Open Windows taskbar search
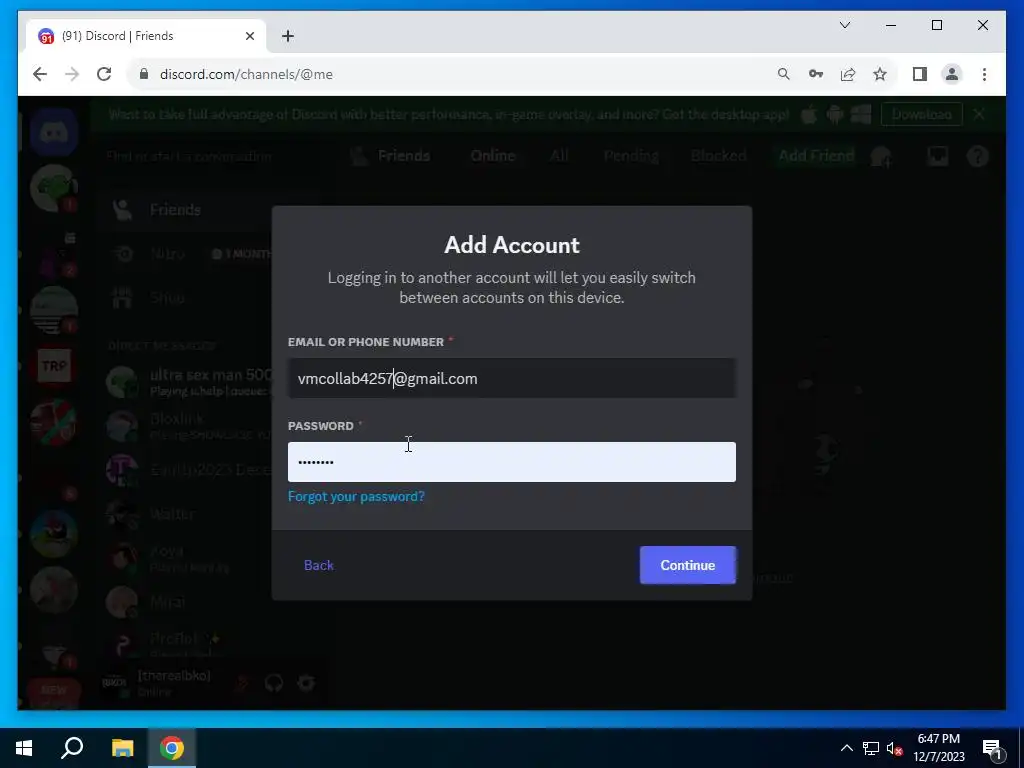This screenshot has width=1024, height=768. pos(72,748)
